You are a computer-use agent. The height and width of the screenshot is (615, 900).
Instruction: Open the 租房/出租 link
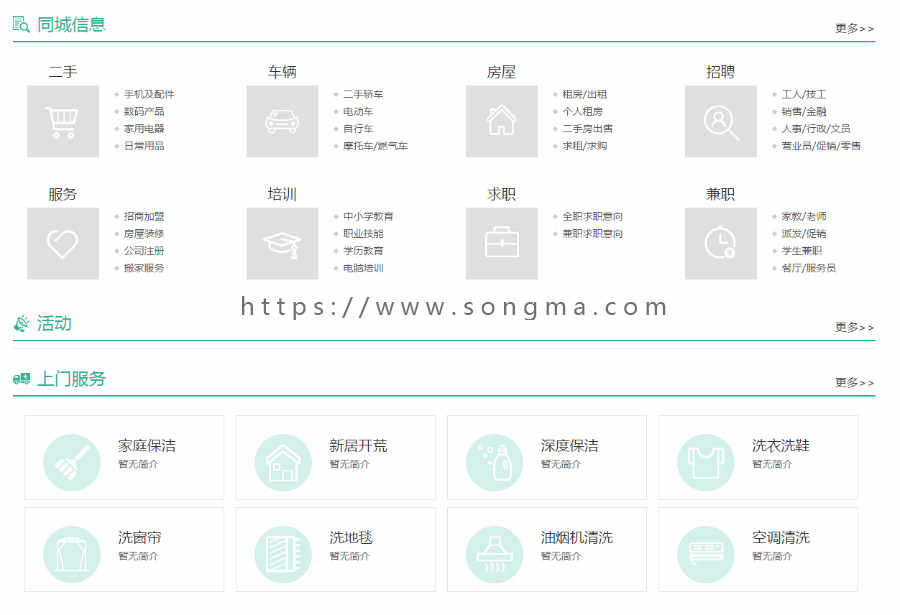[584, 94]
